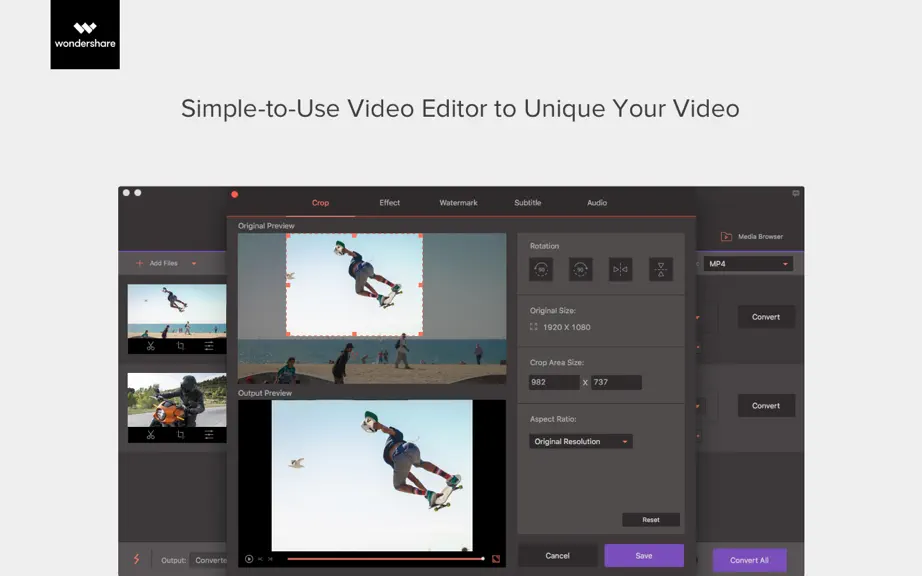
Task: Expand Original Resolution aspect ratio dropdown
Action: coord(581,441)
